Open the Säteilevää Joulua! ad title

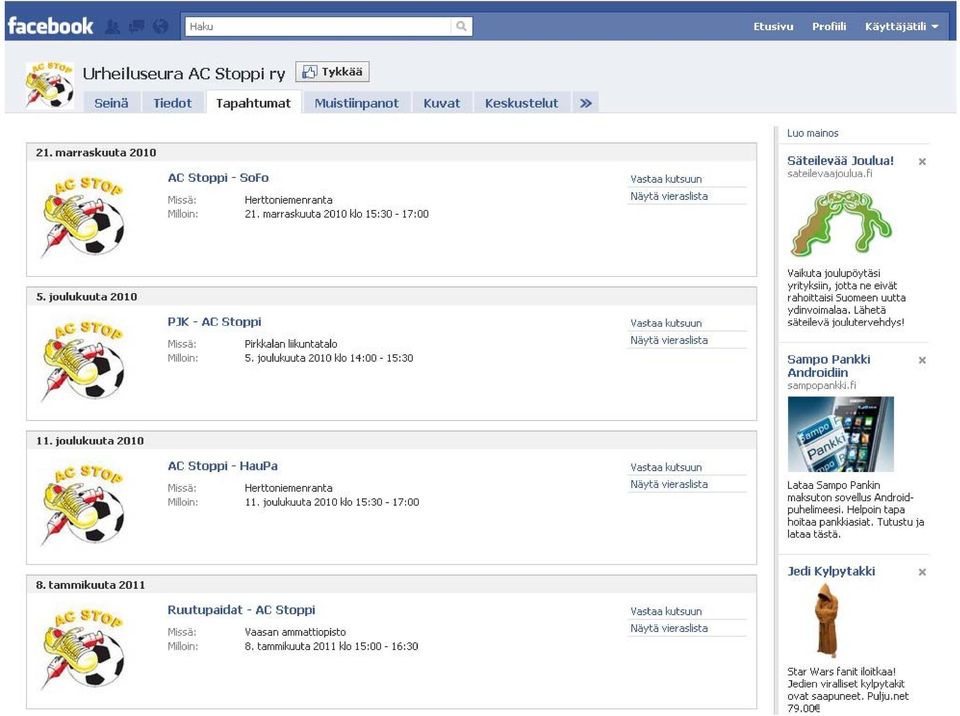point(840,160)
